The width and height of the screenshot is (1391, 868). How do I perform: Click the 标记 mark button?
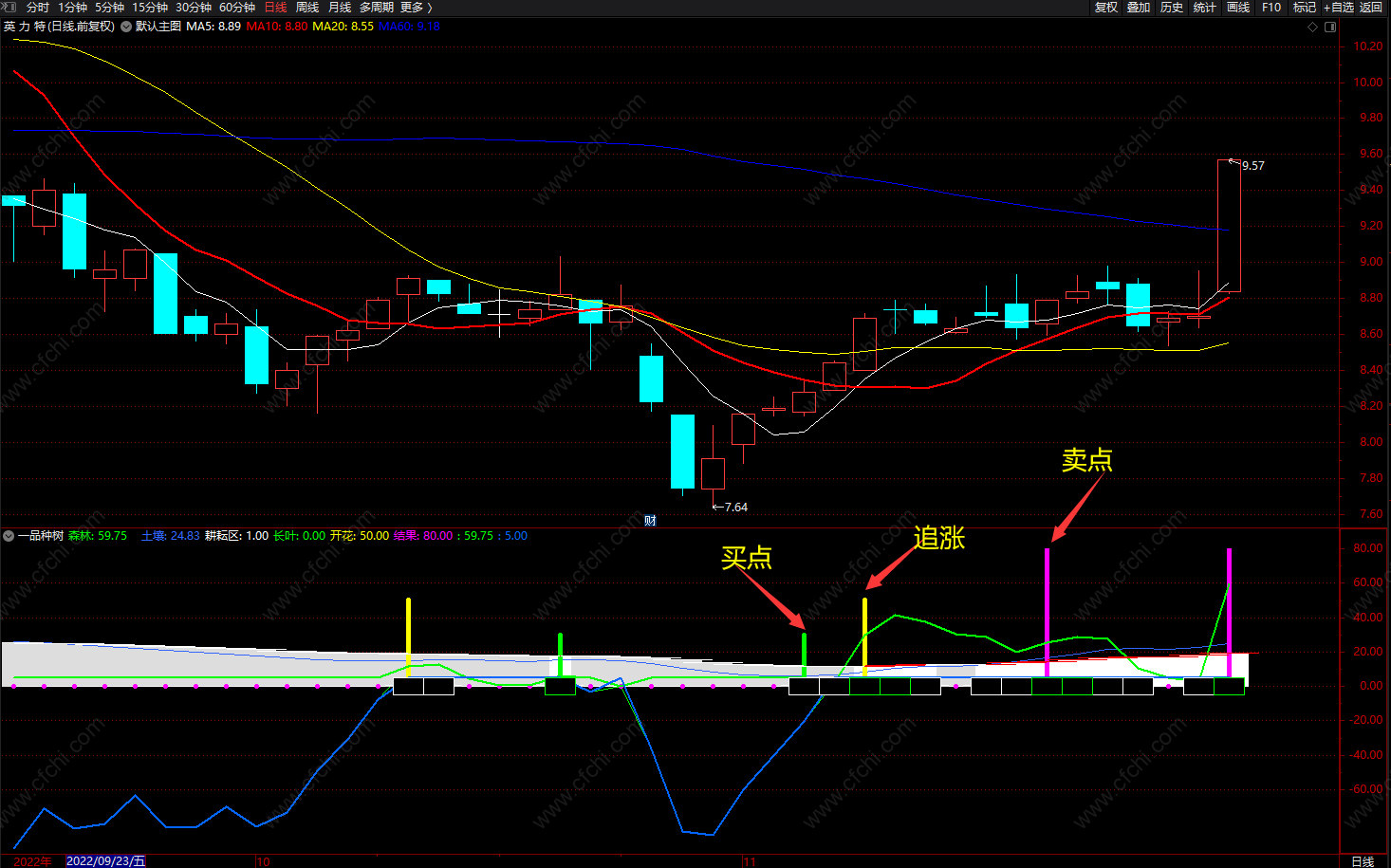(1305, 8)
